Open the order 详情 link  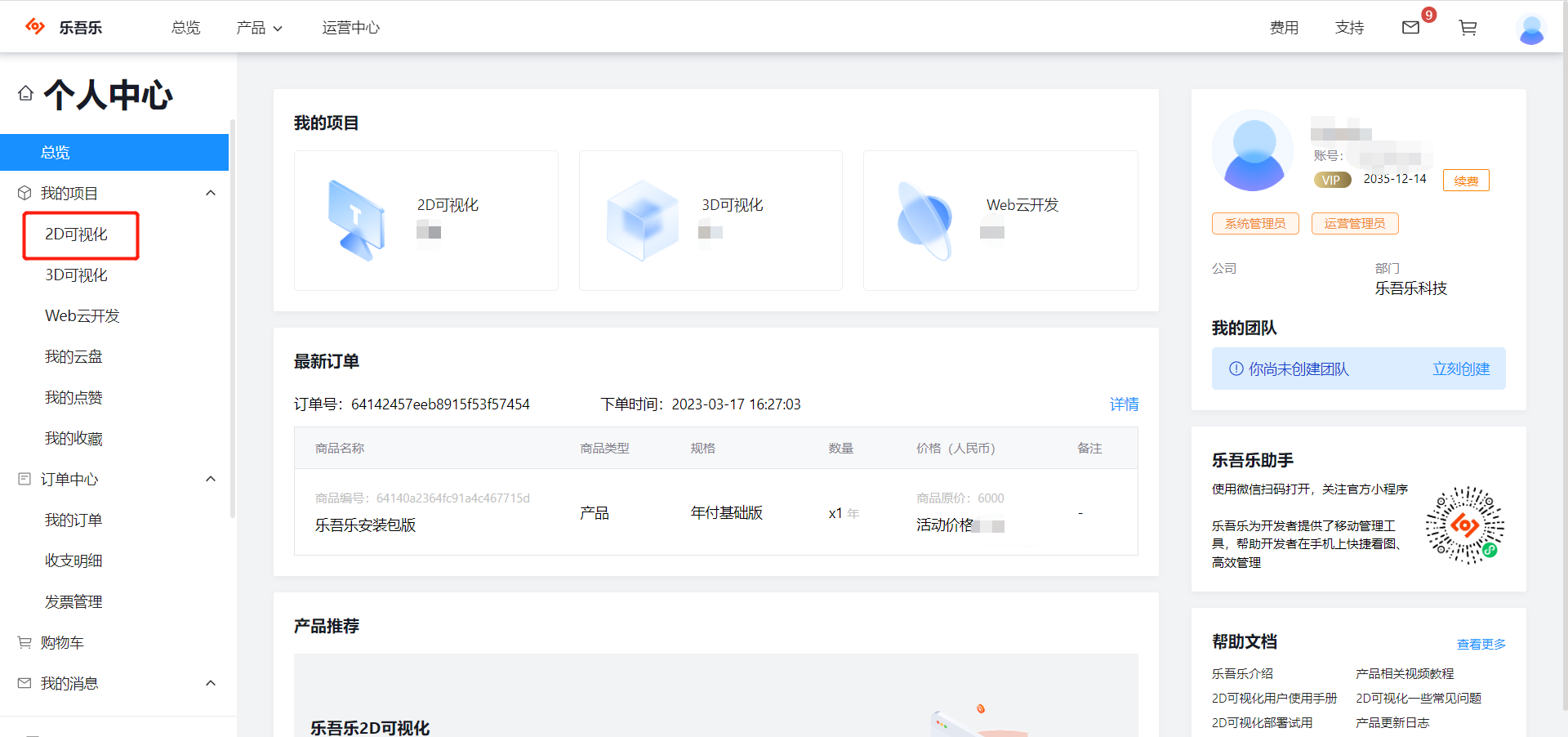coord(1124,404)
